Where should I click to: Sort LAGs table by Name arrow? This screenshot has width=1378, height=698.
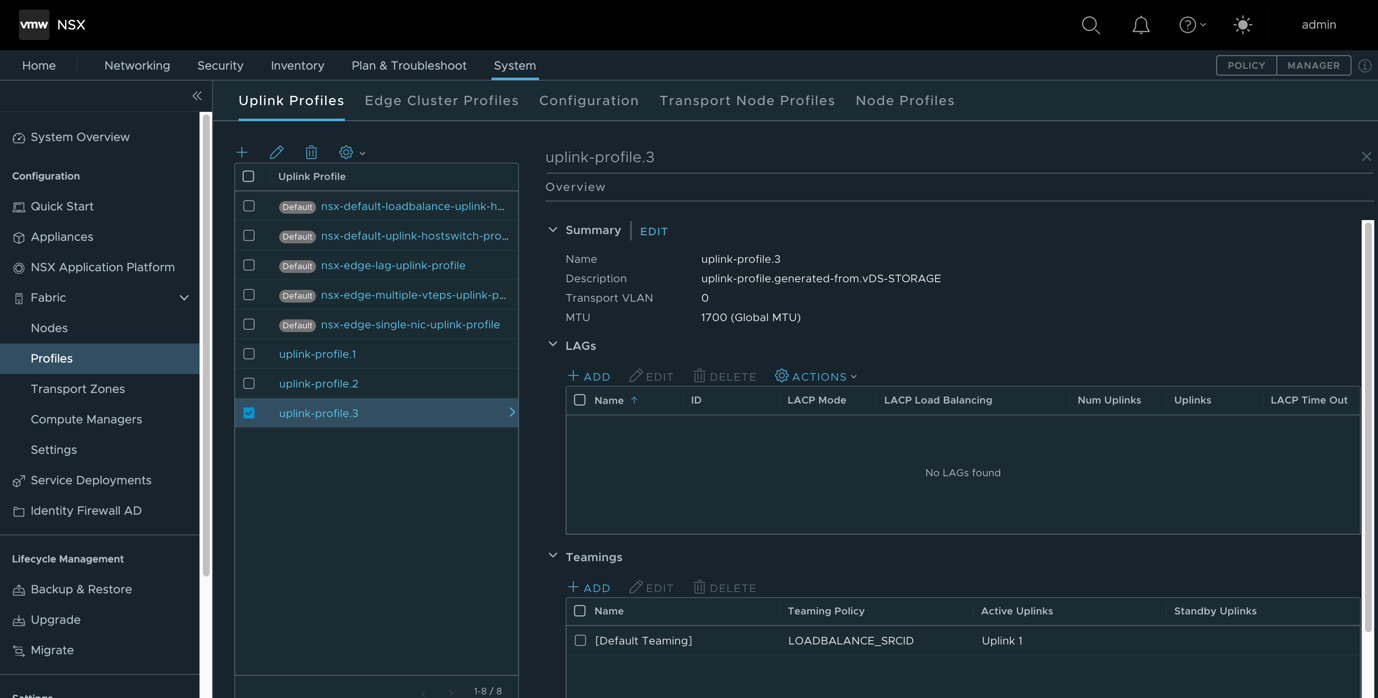634,400
